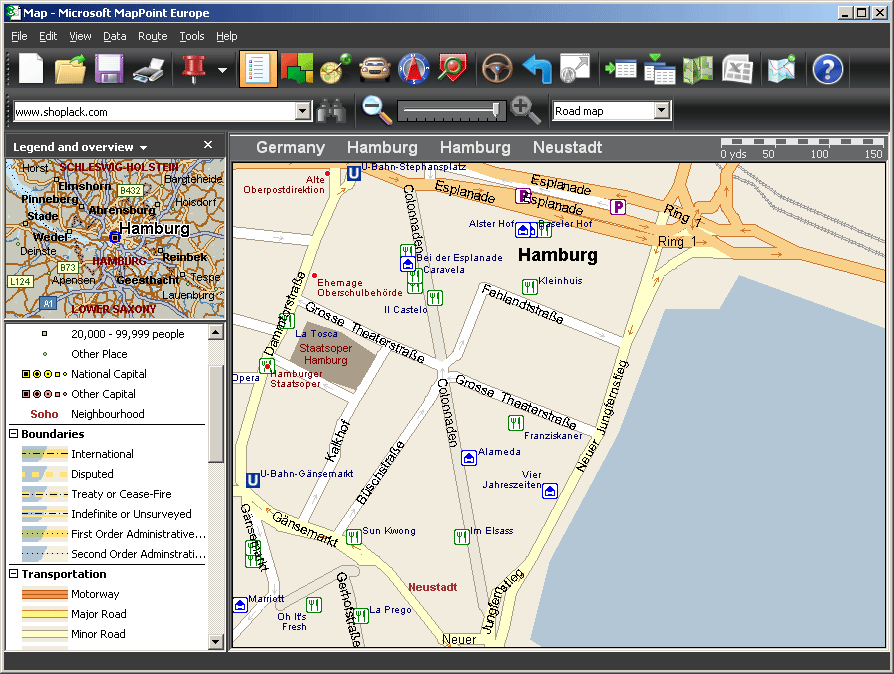The height and width of the screenshot is (674, 894).
Task: Collapse the Boundaries legend section
Action: tap(14, 434)
